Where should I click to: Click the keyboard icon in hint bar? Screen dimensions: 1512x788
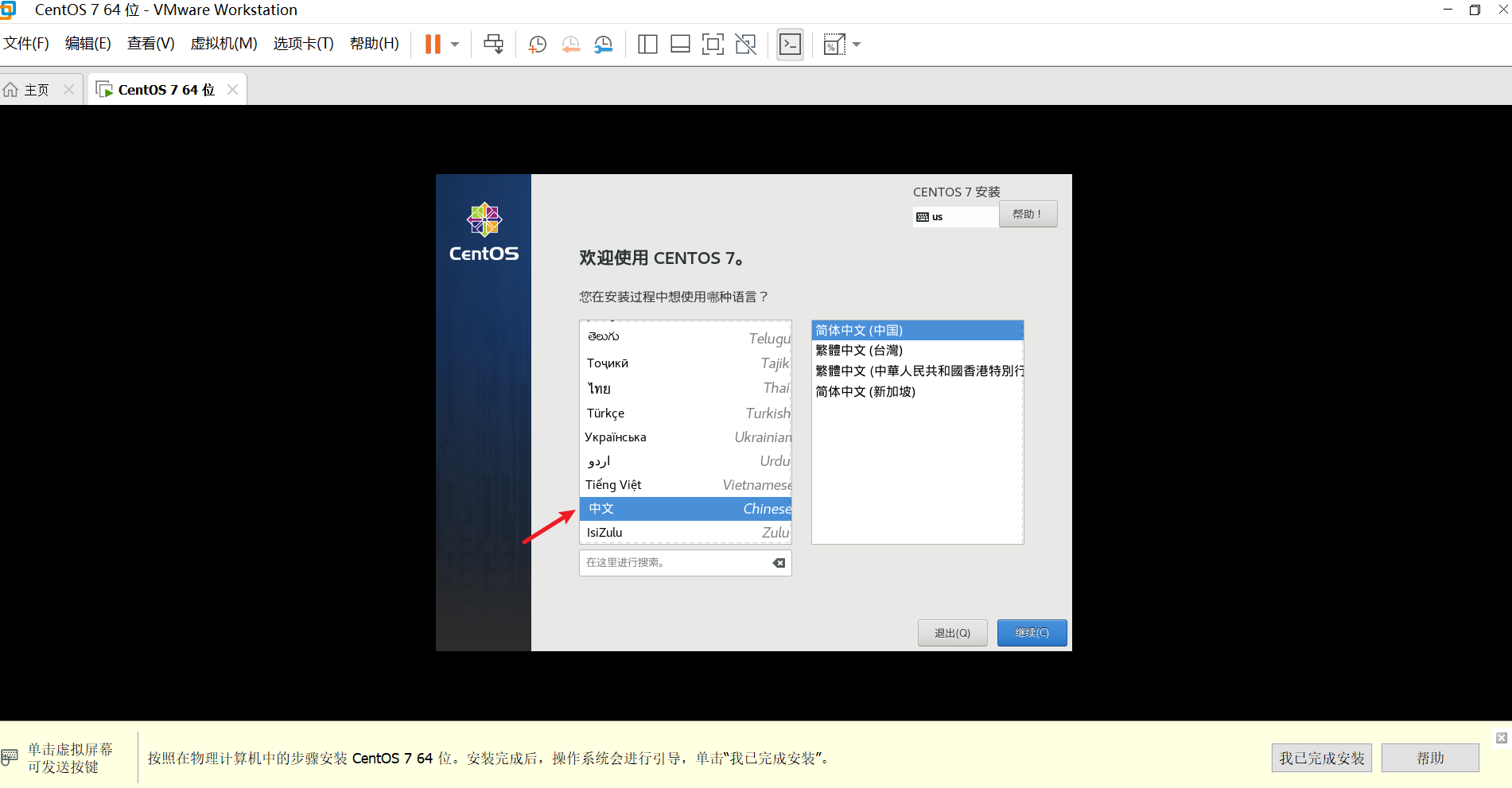[x=10, y=757]
